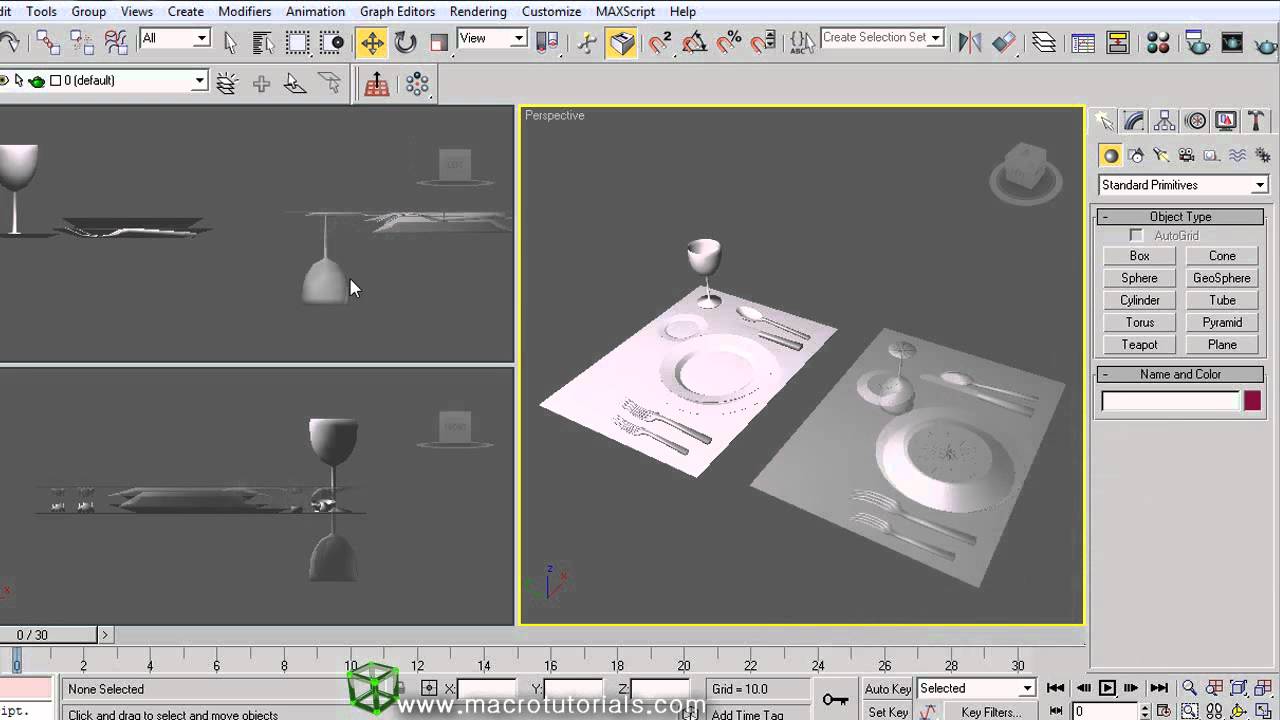The image size is (1280, 720).
Task: Select the Lights create category
Action: tap(1161, 155)
